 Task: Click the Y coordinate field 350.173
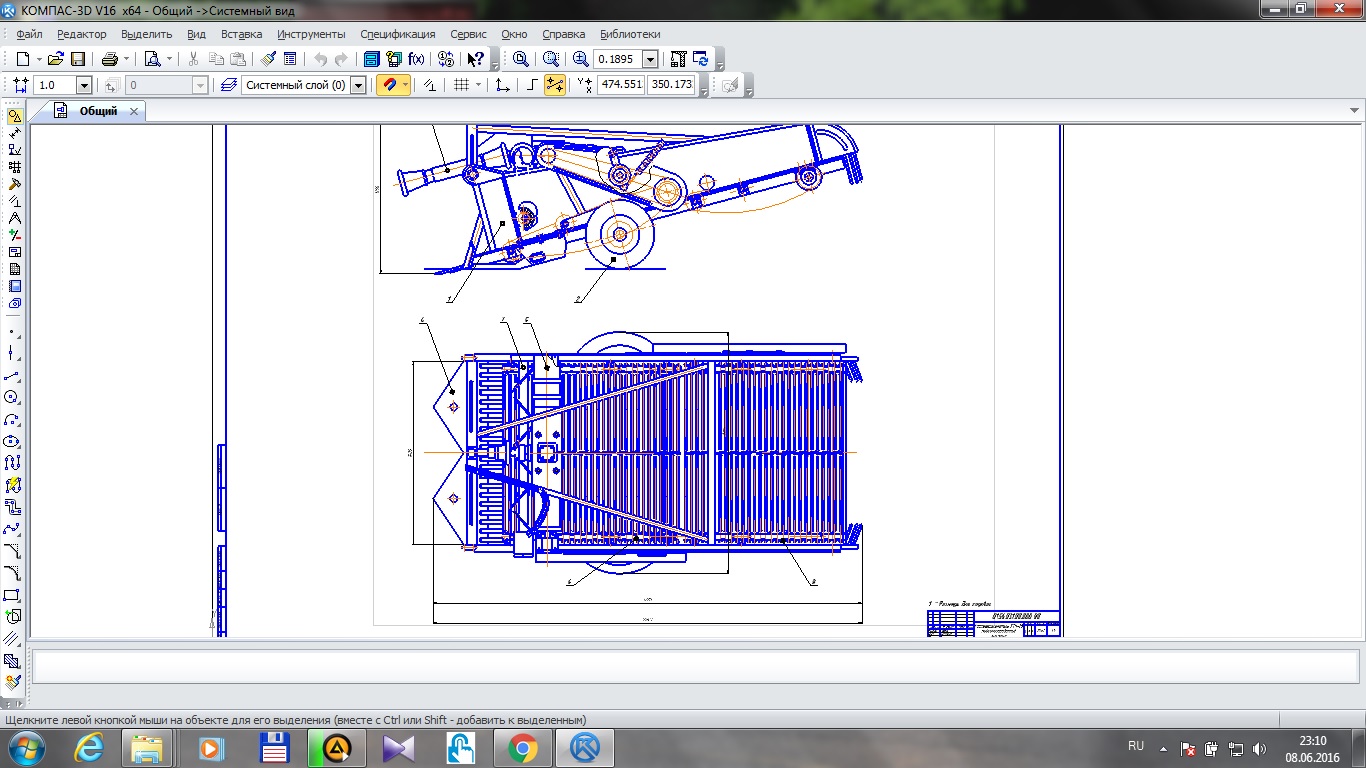click(672, 85)
